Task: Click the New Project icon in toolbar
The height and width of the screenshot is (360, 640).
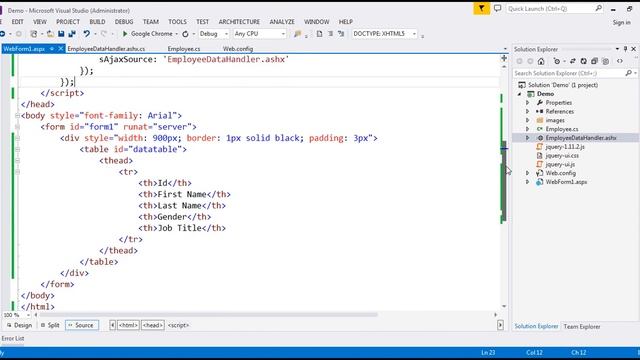Action: [34, 34]
